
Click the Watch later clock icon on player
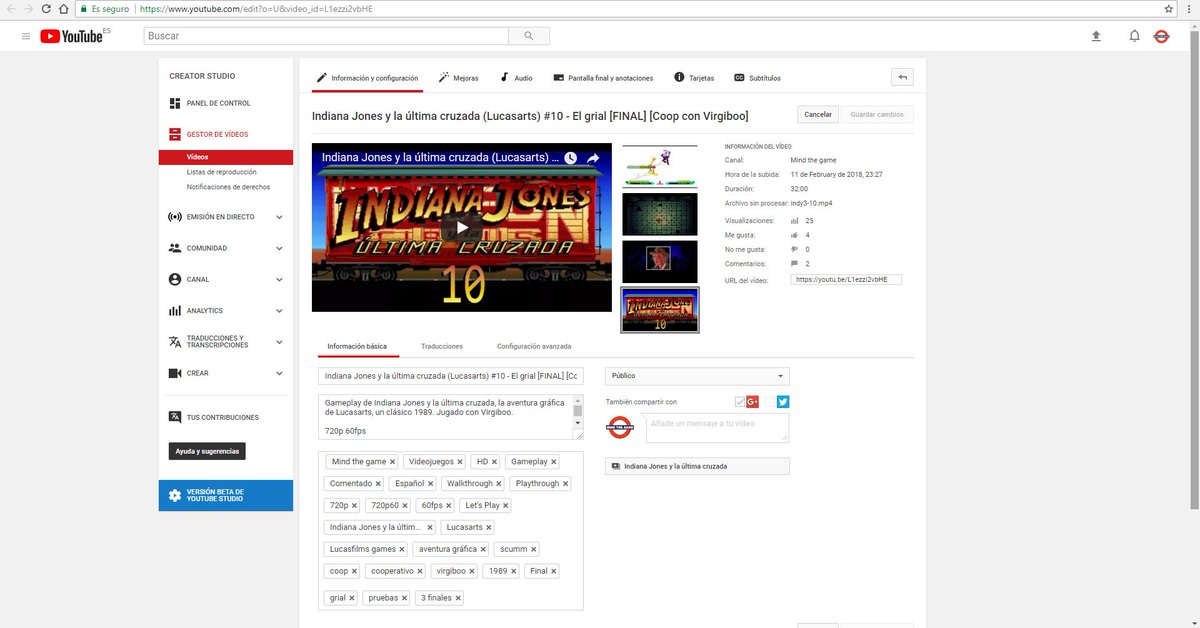570,158
